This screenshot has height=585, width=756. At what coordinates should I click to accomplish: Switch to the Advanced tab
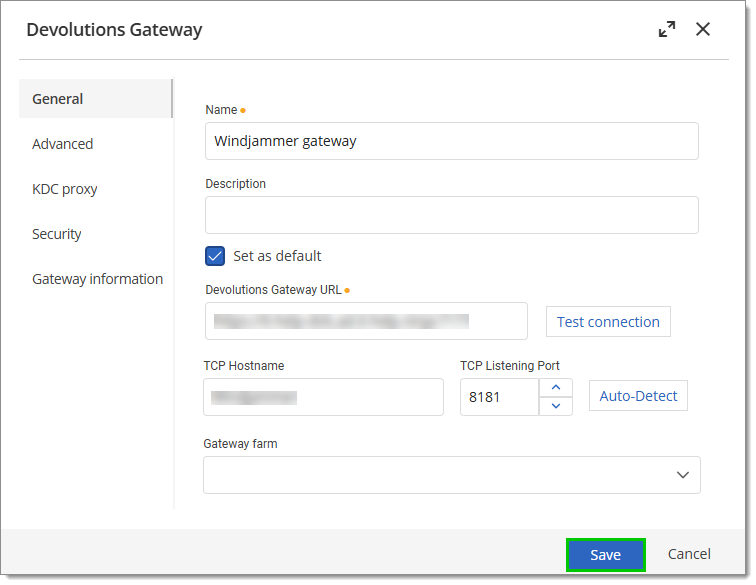(63, 144)
